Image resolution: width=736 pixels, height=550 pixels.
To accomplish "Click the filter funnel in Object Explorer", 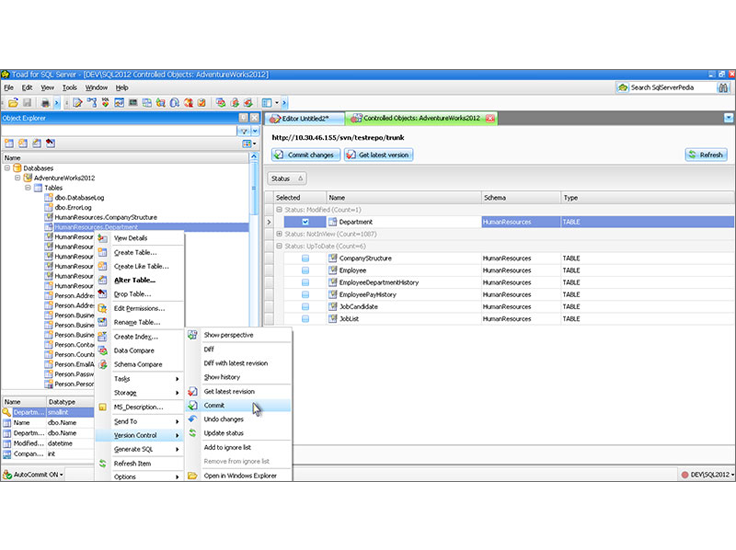I will (x=244, y=131).
